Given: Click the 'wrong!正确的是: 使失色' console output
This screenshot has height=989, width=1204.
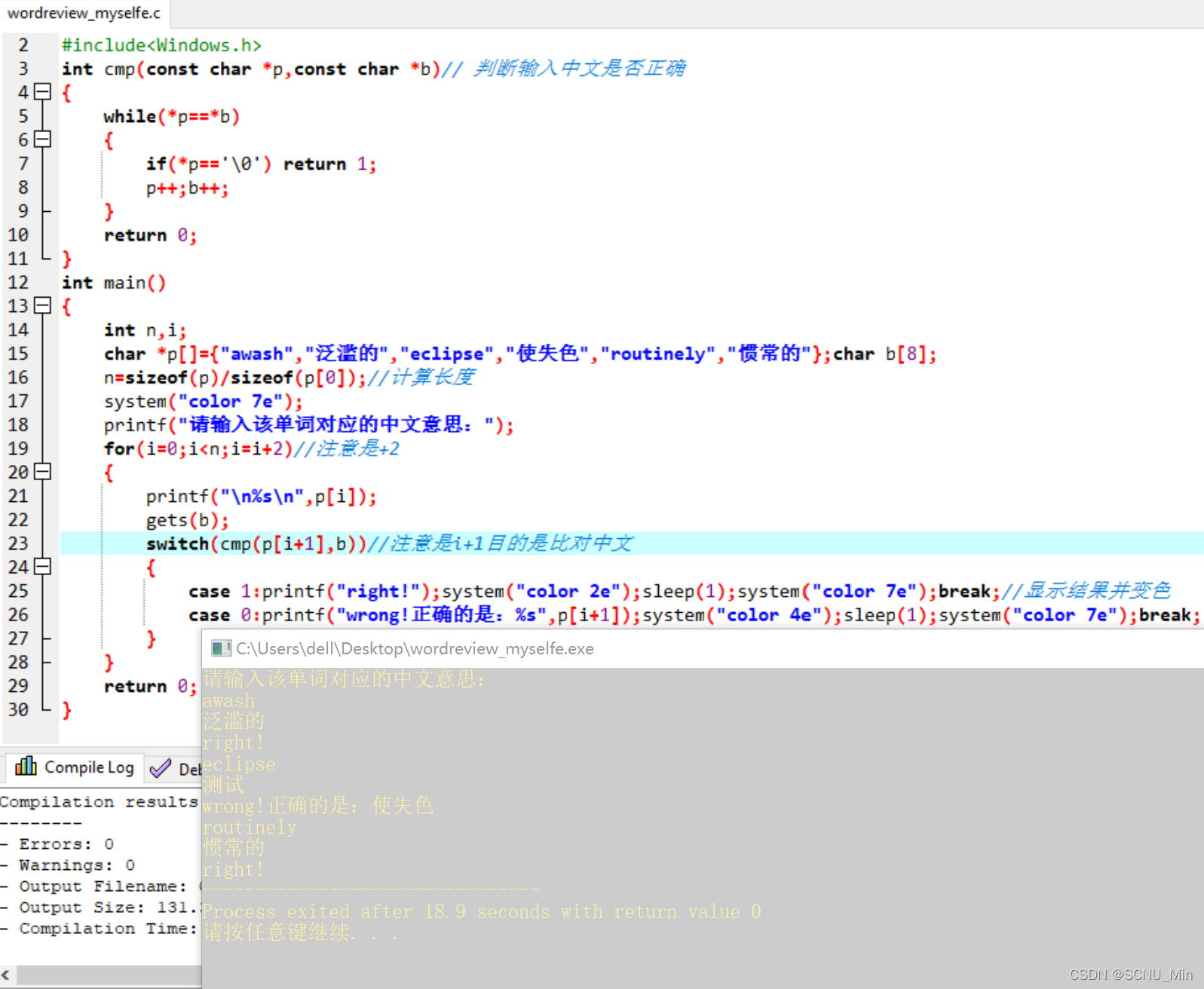Looking at the screenshot, I should point(317,806).
